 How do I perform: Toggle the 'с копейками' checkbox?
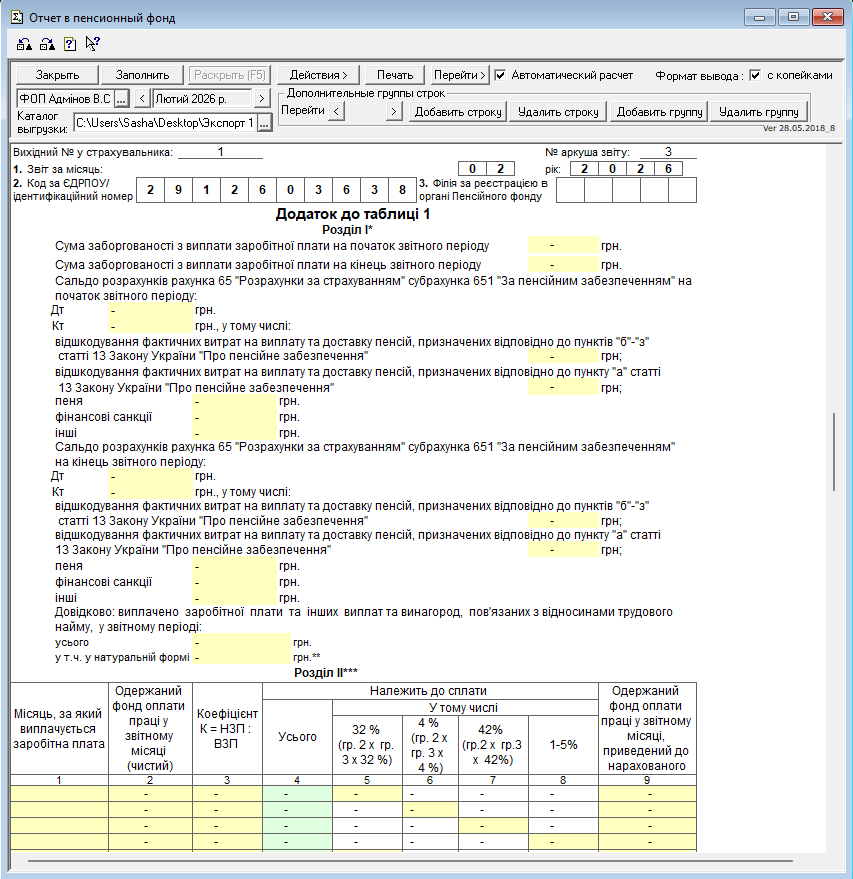point(755,75)
